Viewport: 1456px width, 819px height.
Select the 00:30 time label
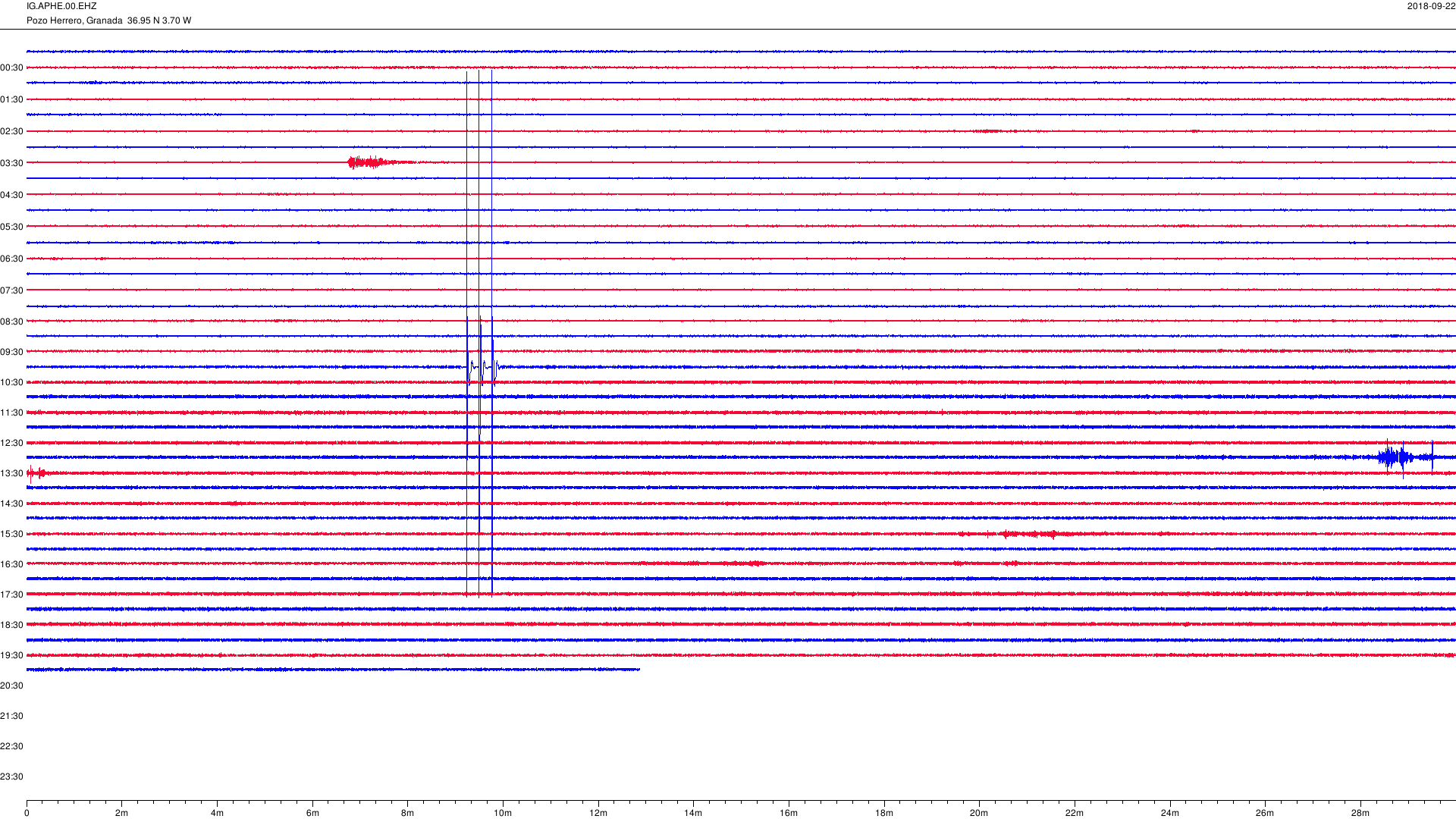click(x=11, y=68)
